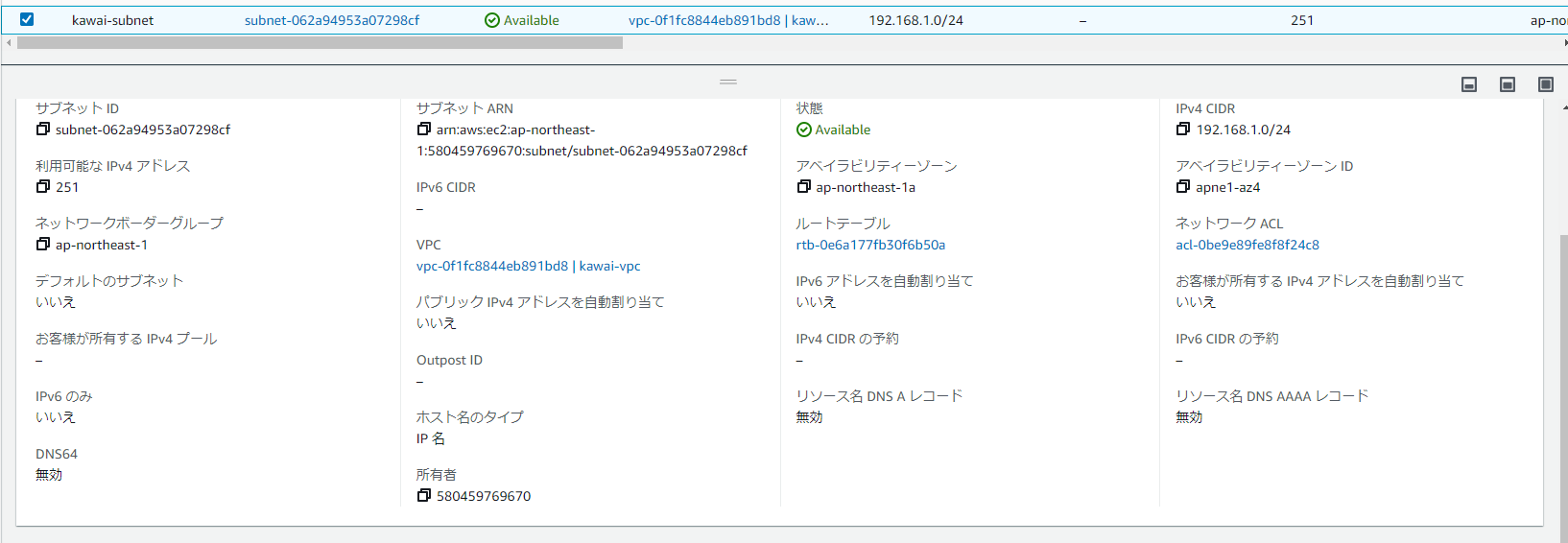This screenshot has height=543, width=1568.
Task: Click Available status in the table row
Action: tap(522, 20)
